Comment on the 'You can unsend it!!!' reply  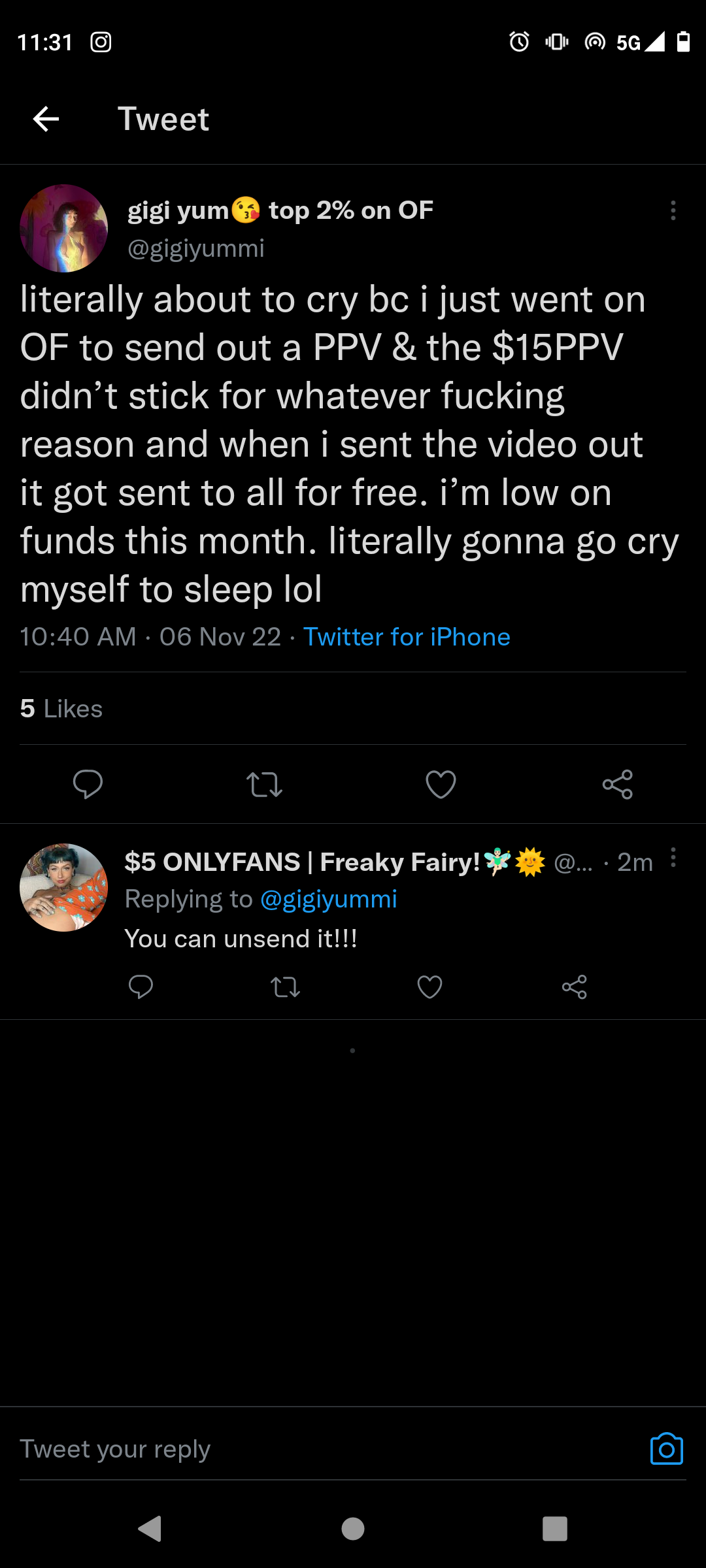pos(141,987)
